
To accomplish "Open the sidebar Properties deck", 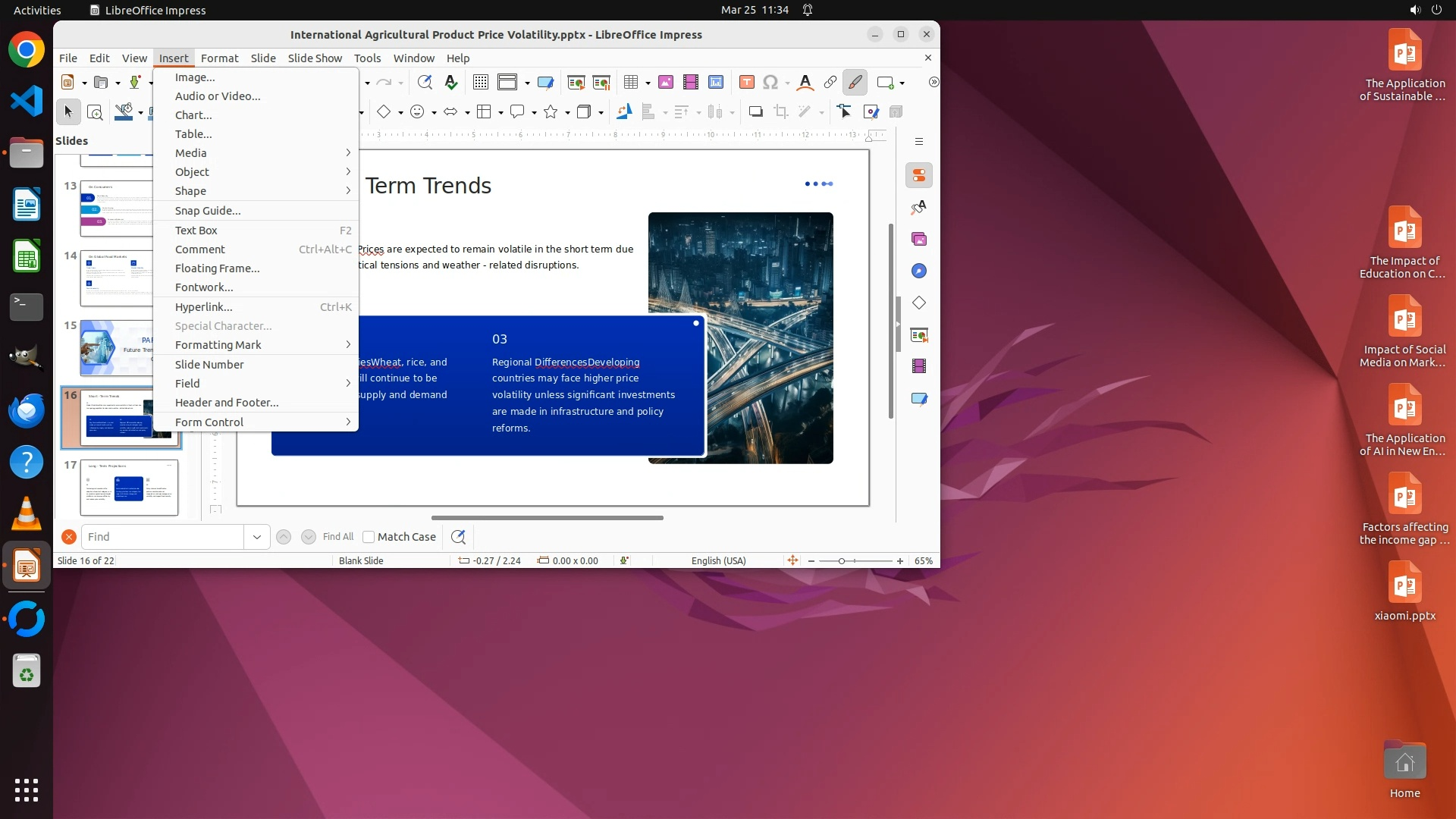I will 918,176.
